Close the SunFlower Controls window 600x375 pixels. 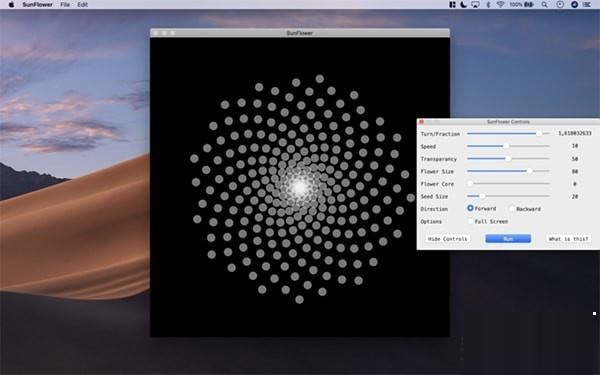[x=422, y=122]
